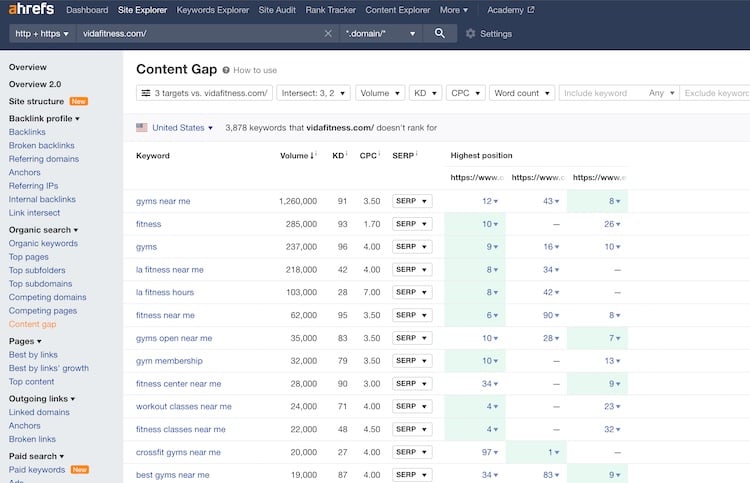The image size is (750, 483).
Task: Open Overview in the sidebar
Action: (x=27, y=67)
